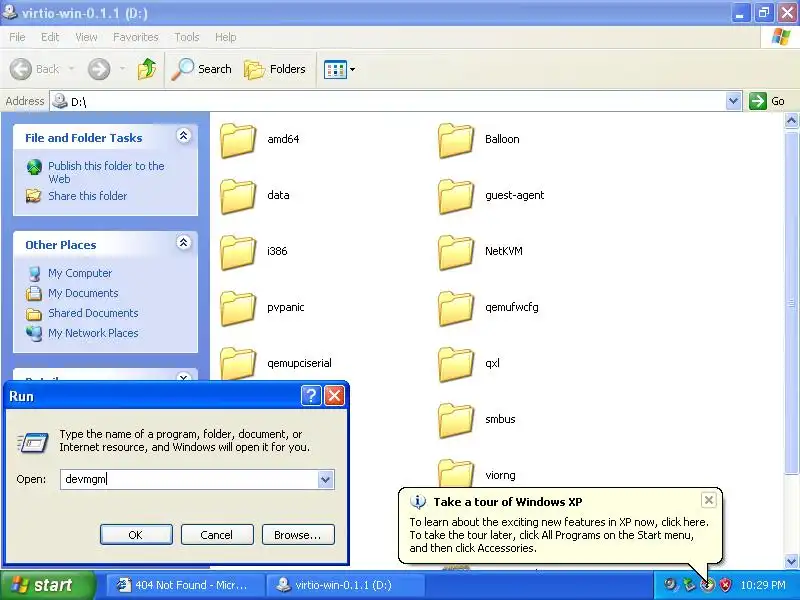Select the qemufwcfg folder icon

(456, 308)
